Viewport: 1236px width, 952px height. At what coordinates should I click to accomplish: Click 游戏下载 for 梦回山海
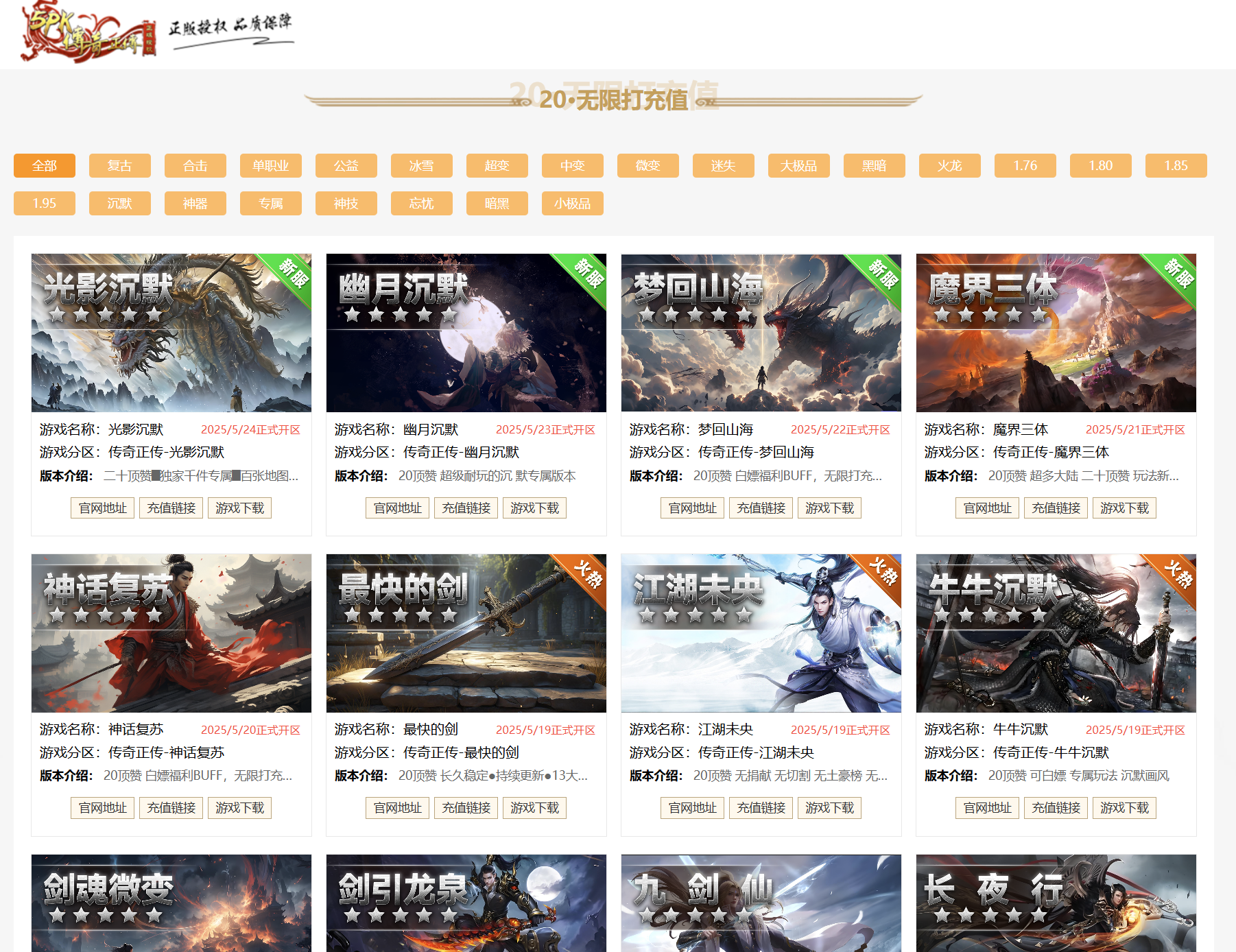830,508
